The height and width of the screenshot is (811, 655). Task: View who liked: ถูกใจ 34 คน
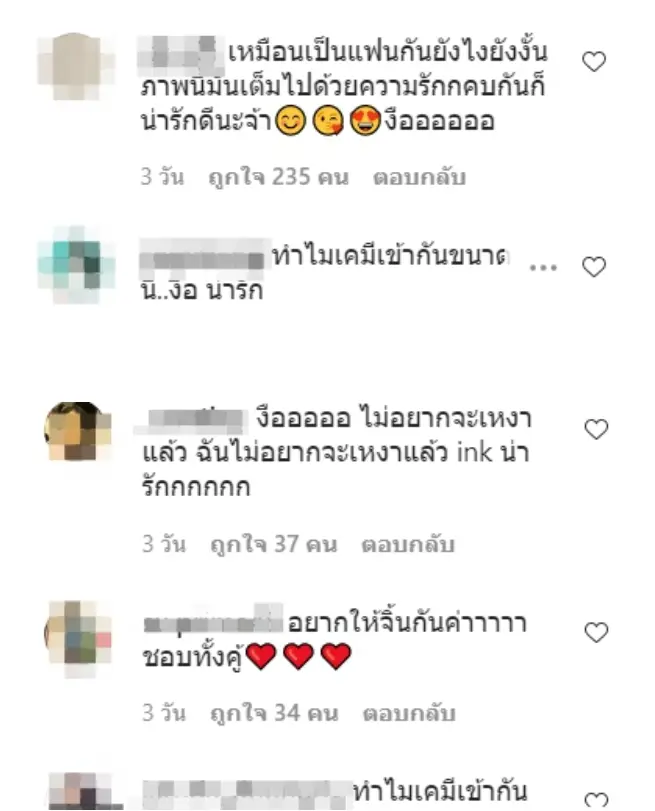pos(274,713)
